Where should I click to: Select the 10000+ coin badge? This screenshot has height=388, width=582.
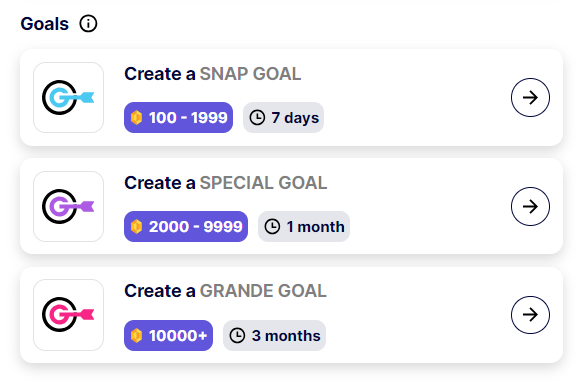click(169, 336)
